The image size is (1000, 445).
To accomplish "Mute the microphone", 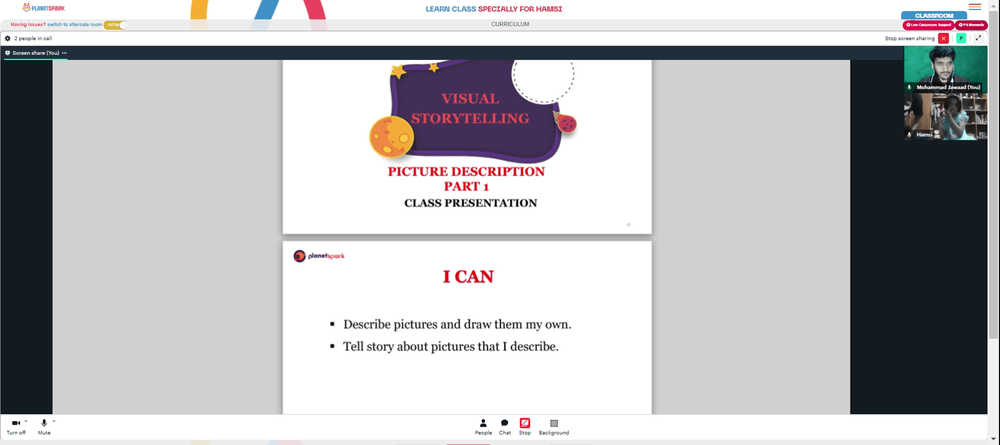I will pos(44,427).
